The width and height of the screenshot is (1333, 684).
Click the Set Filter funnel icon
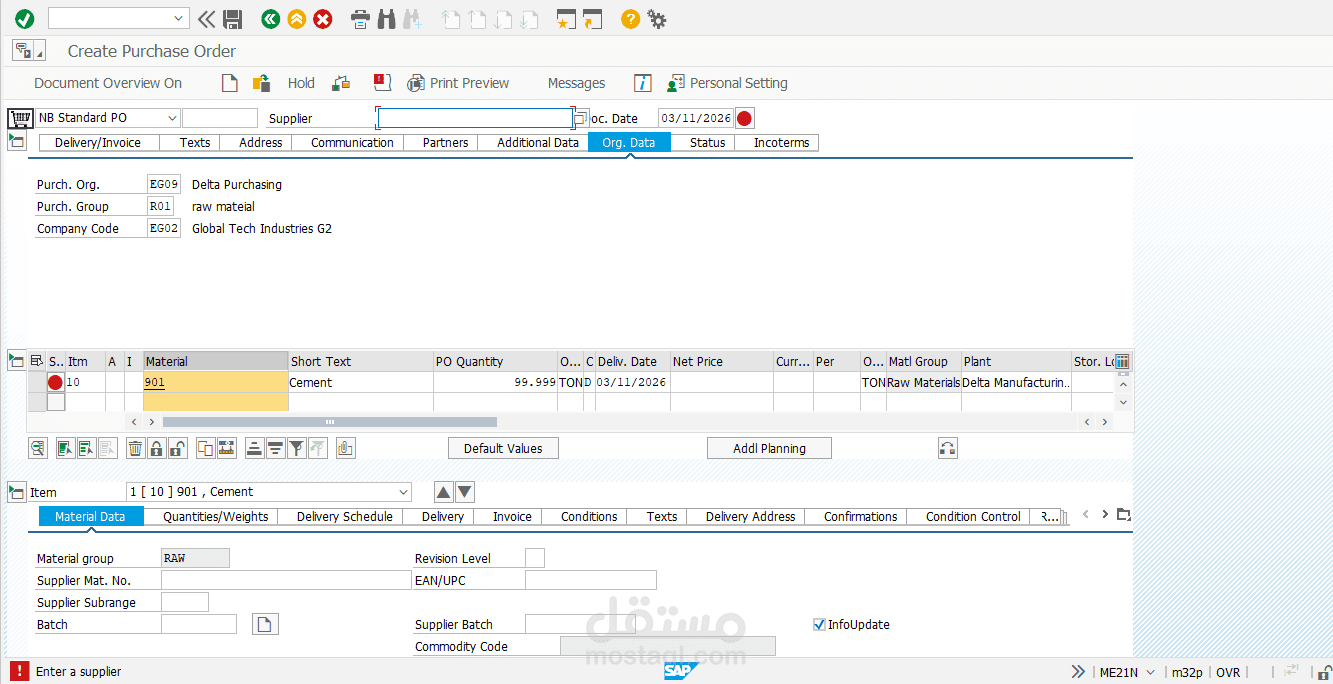pyautogui.click(x=296, y=448)
